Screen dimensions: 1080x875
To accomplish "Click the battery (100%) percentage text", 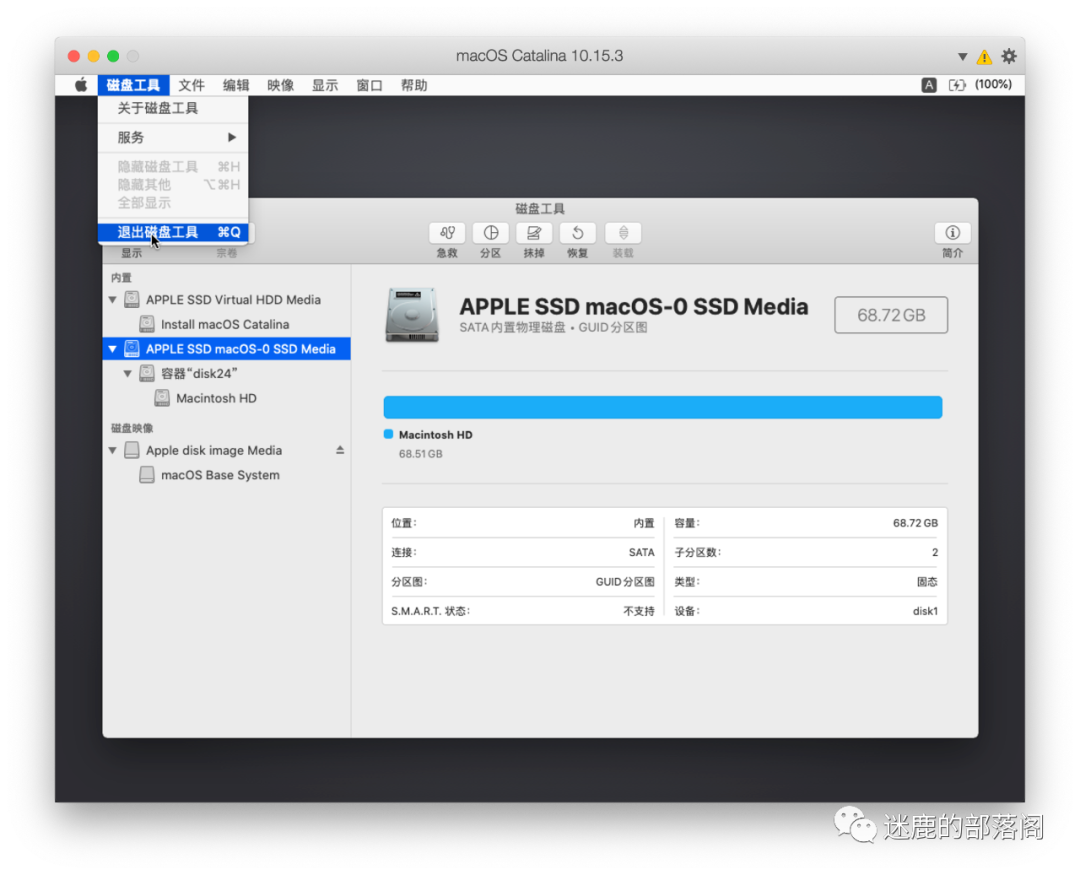I will 993,84.
